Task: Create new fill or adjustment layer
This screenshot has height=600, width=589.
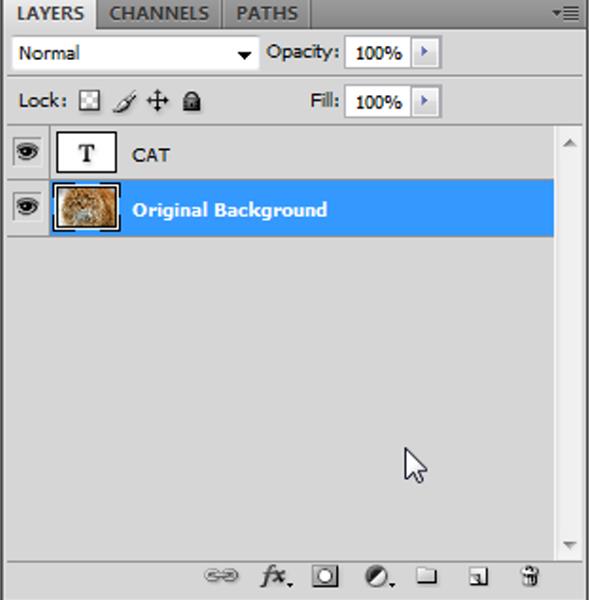Action: coord(379,576)
